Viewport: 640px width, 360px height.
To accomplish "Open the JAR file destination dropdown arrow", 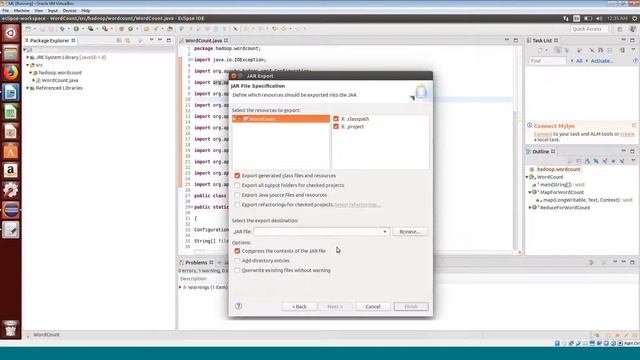I will pyautogui.click(x=384, y=231).
